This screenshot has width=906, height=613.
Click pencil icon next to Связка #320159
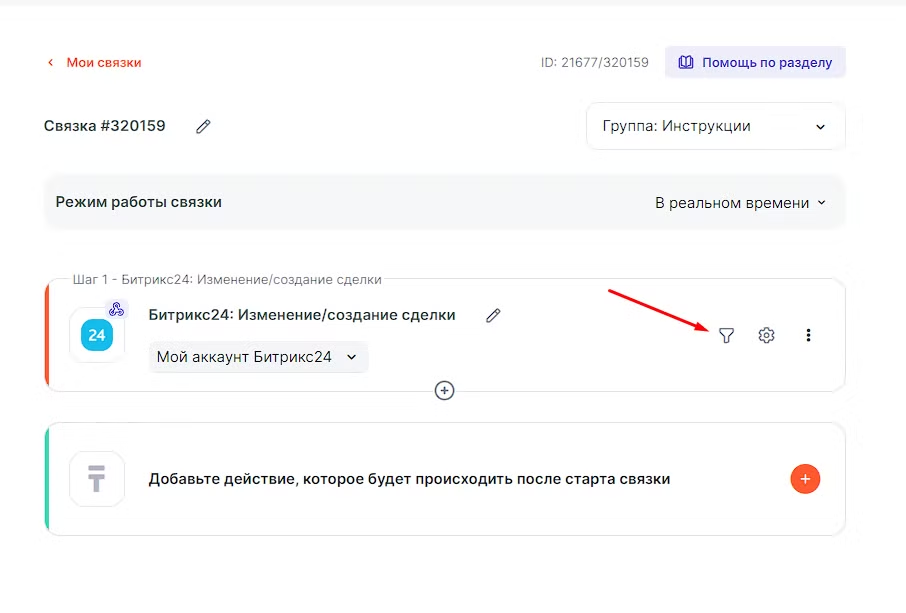coord(203,127)
